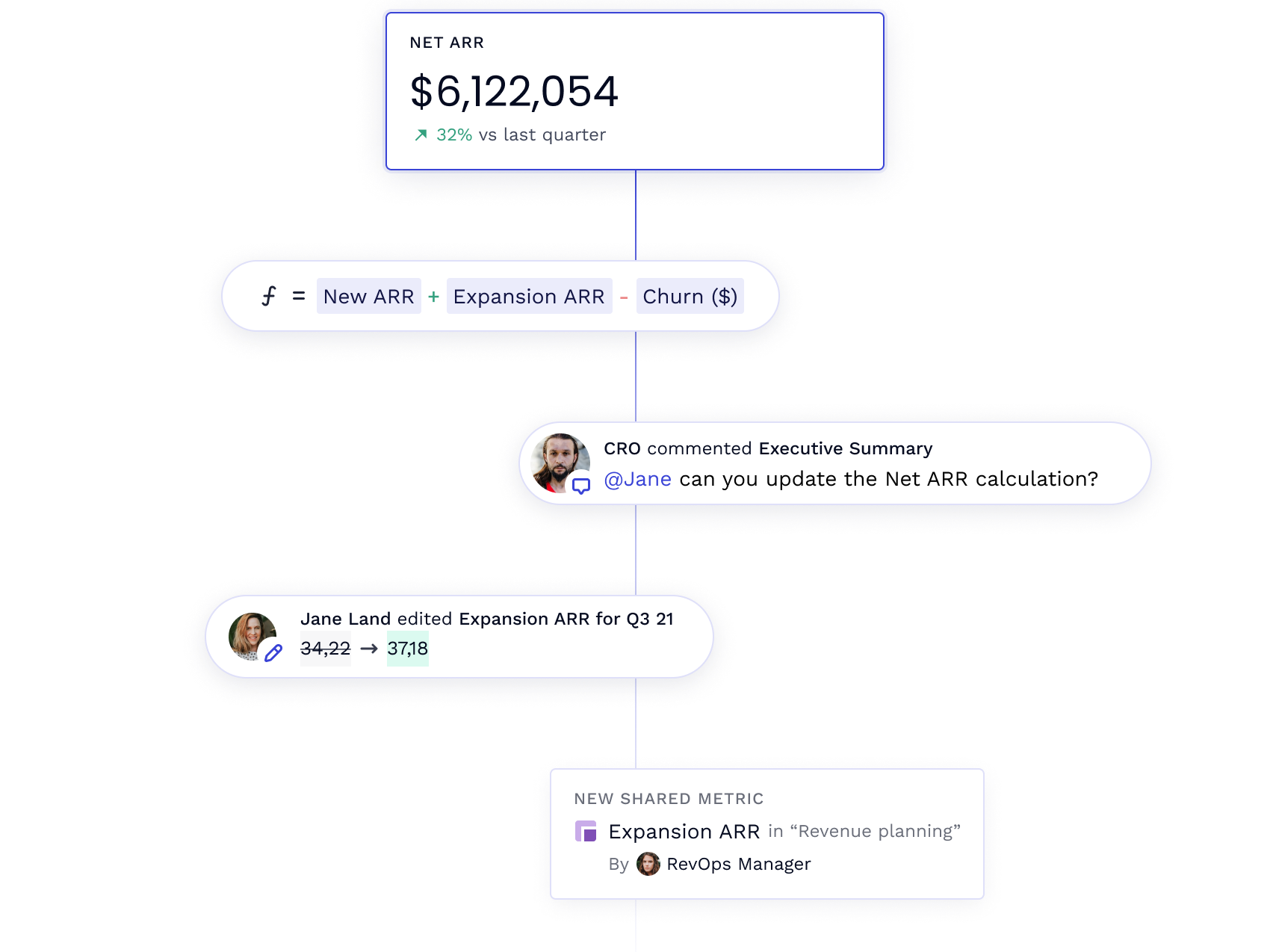The height and width of the screenshot is (952, 1270).
Task: Click the green upward trend arrow
Action: coord(421,135)
